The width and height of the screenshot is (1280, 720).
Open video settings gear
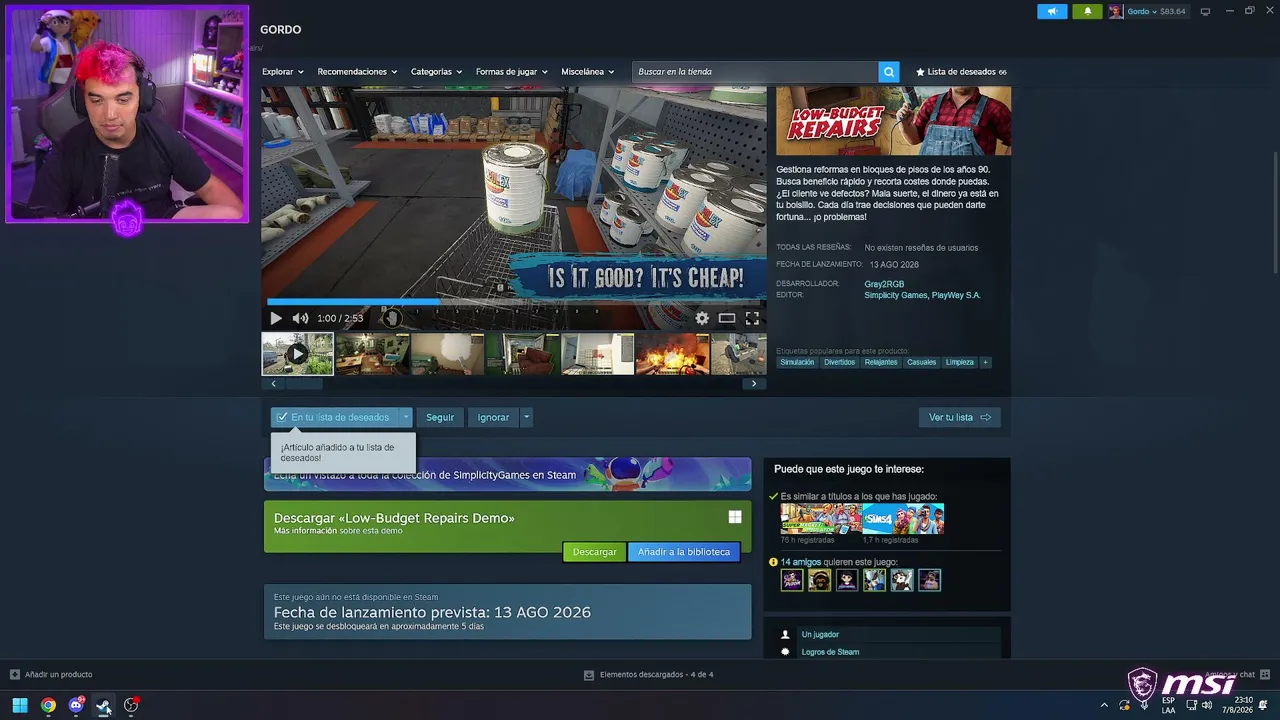pyautogui.click(x=702, y=318)
